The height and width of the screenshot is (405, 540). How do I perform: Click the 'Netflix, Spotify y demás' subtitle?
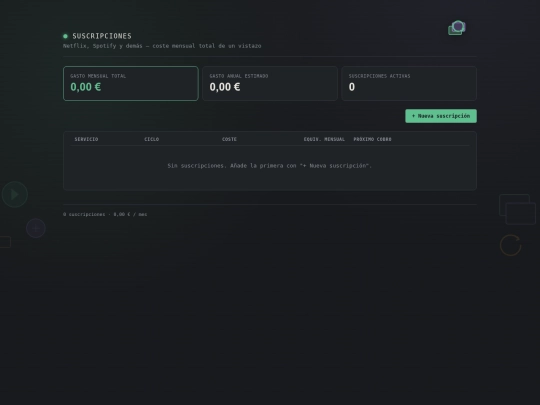click(162, 46)
